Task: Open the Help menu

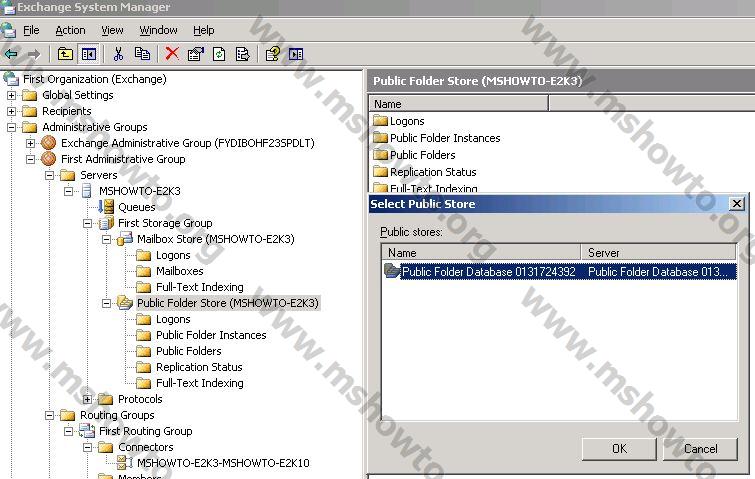Action: tap(204, 30)
